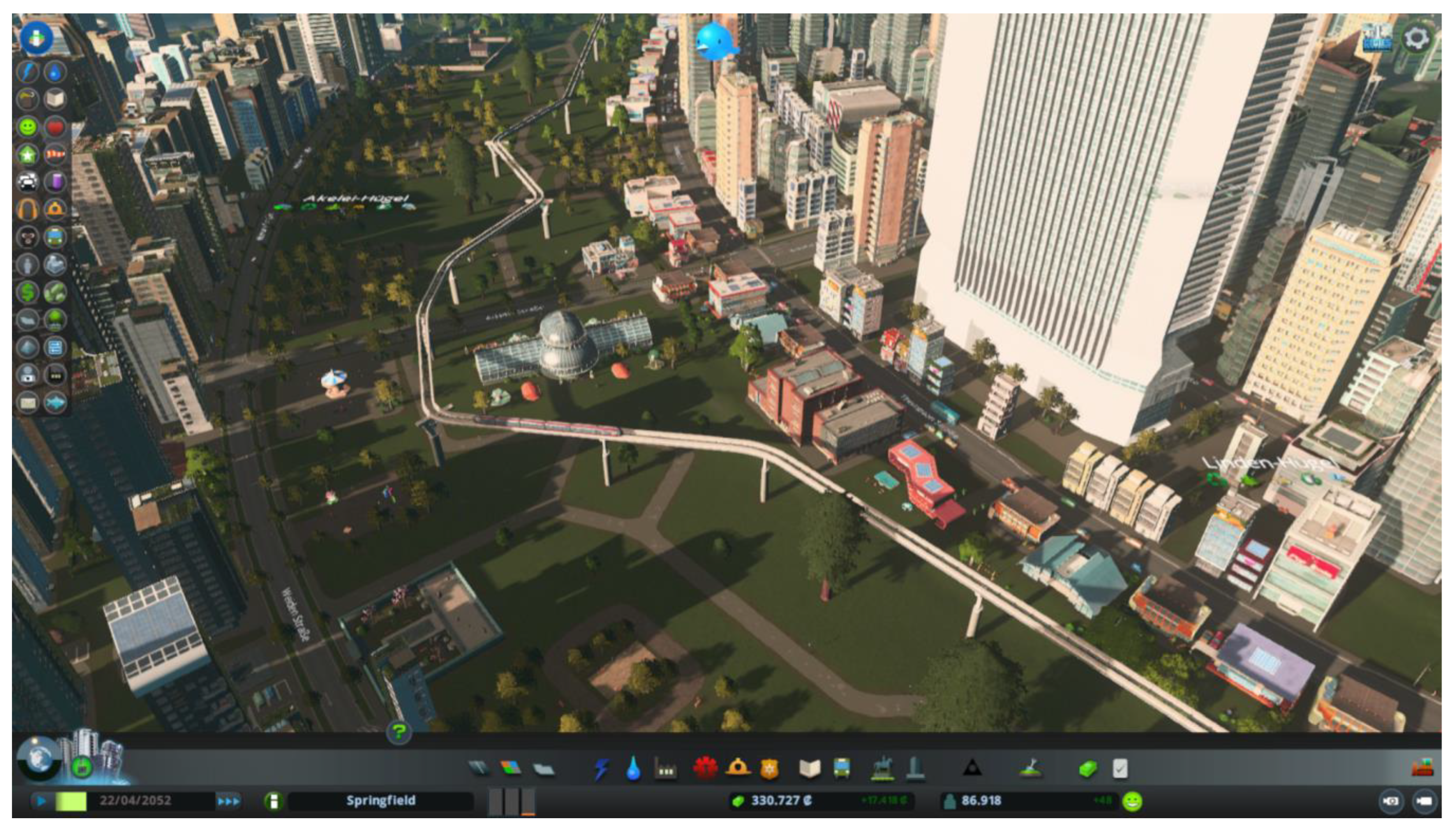The width and height of the screenshot is (1456, 827).
Task: Show the Levels green star house view
Action: pyautogui.click(x=27, y=155)
